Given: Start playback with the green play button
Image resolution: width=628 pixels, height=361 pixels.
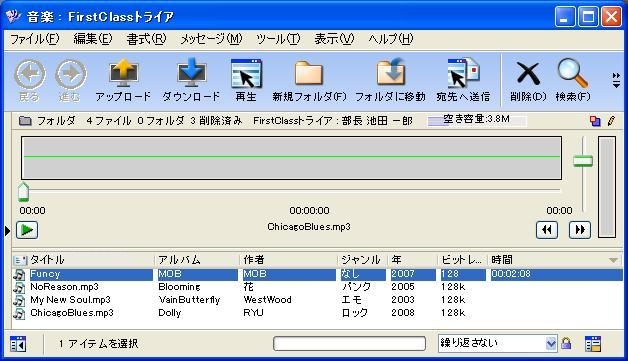Looking at the screenshot, I should click(x=27, y=230).
